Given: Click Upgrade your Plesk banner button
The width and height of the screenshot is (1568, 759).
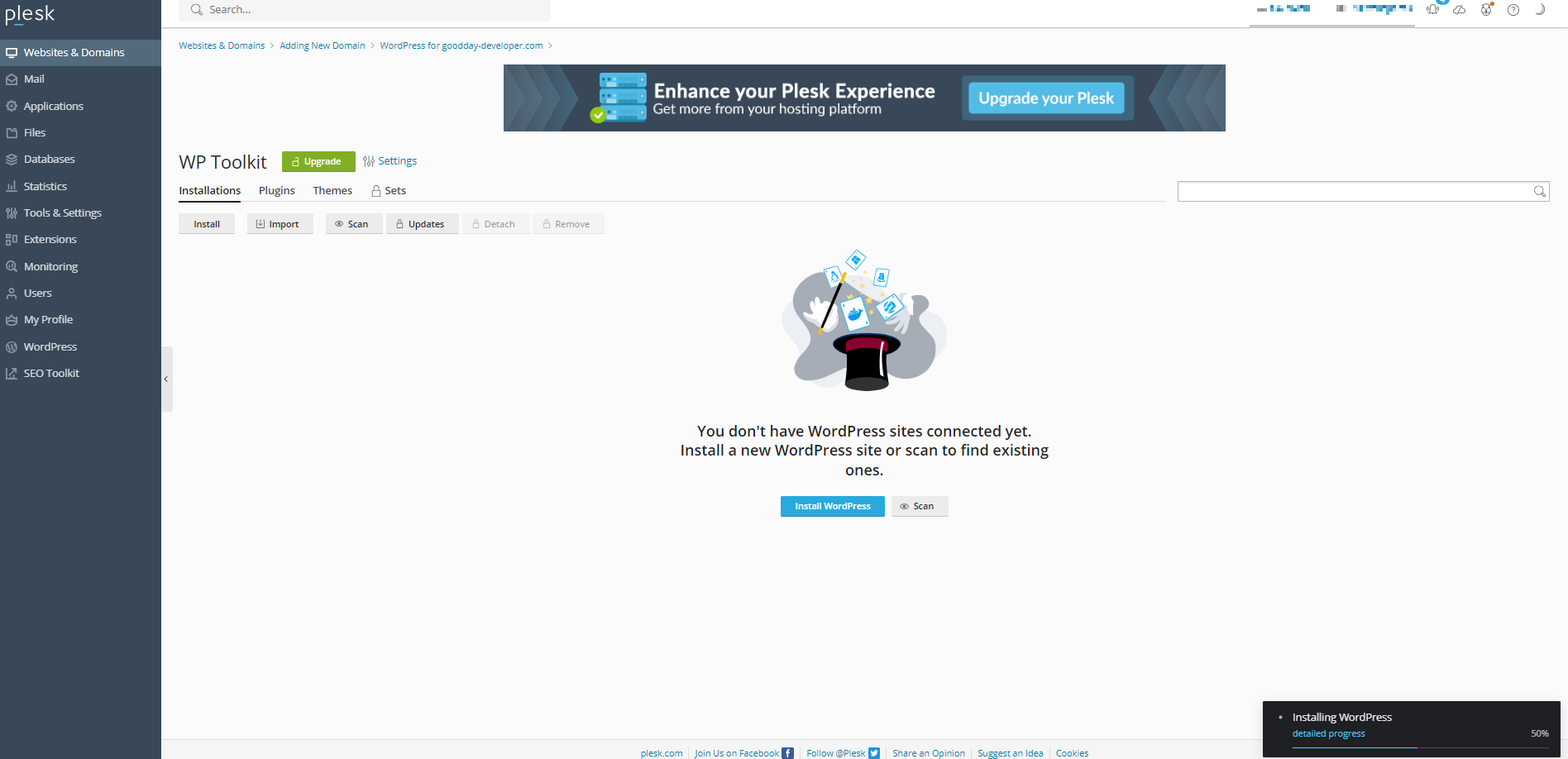Looking at the screenshot, I should click(x=1046, y=98).
